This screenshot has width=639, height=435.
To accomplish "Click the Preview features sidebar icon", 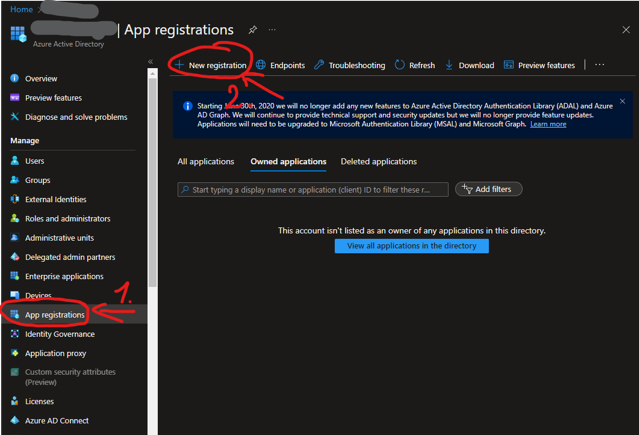I will click(x=15, y=97).
